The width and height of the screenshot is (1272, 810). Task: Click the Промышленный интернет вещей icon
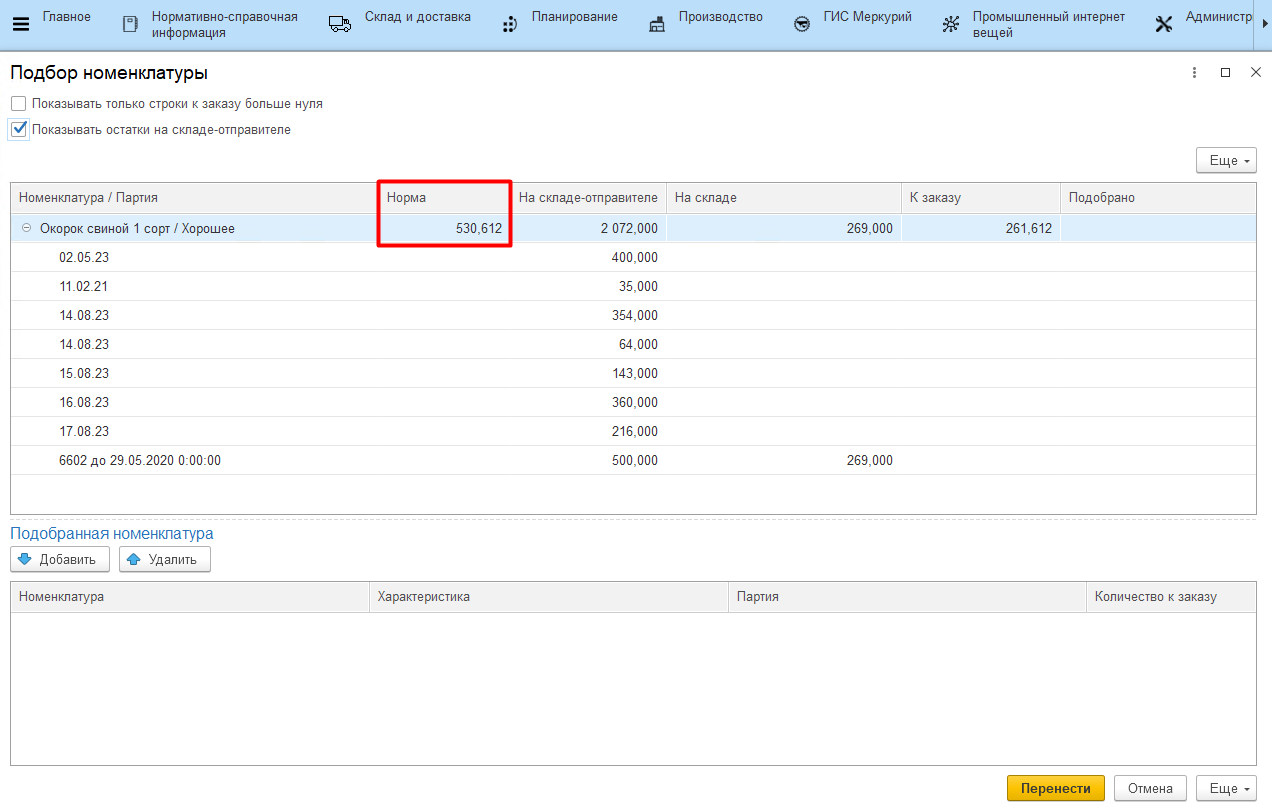950,25
